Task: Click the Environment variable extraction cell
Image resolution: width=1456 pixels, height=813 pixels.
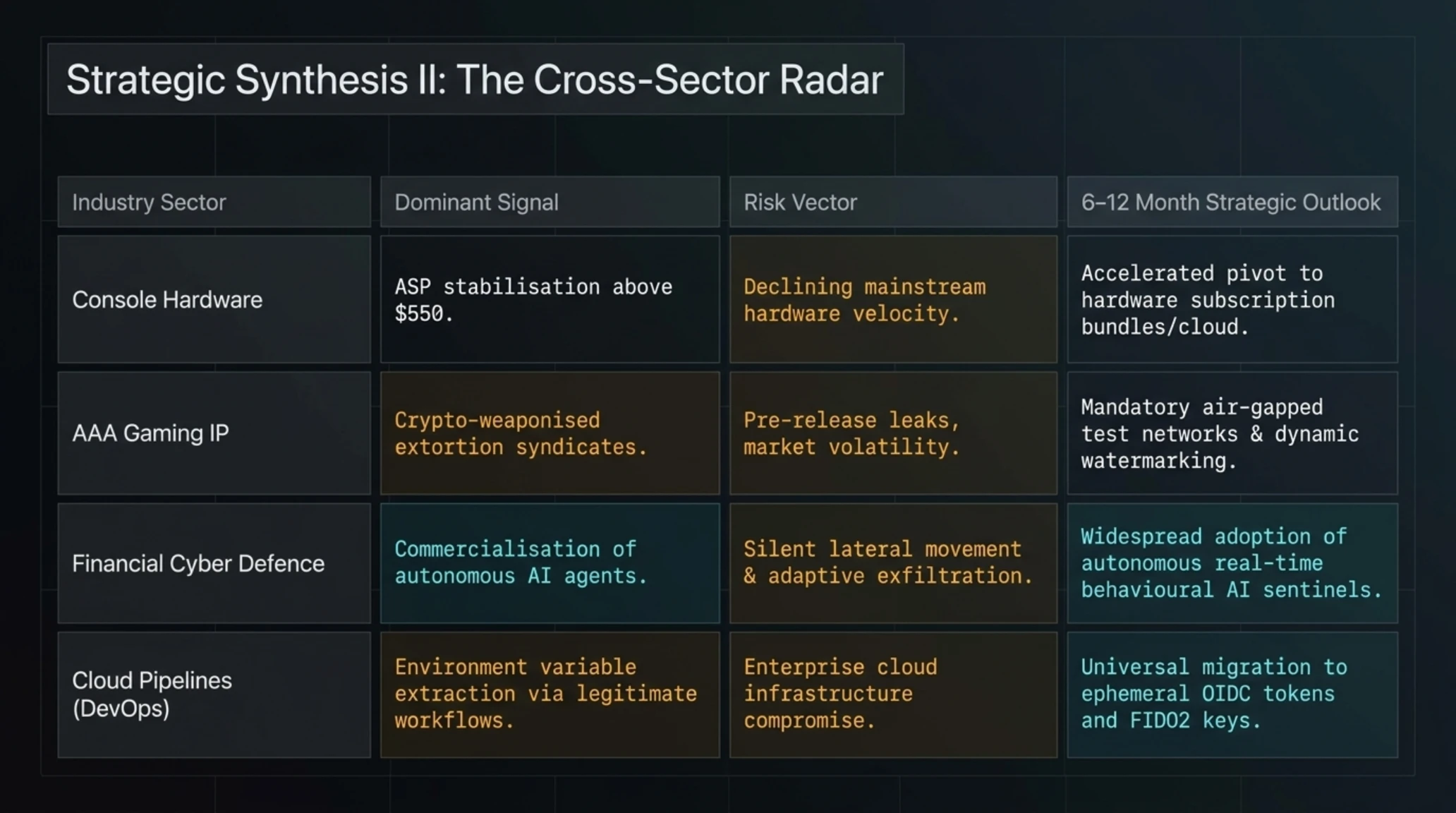Action: pyautogui.click(x=550, y=694)
